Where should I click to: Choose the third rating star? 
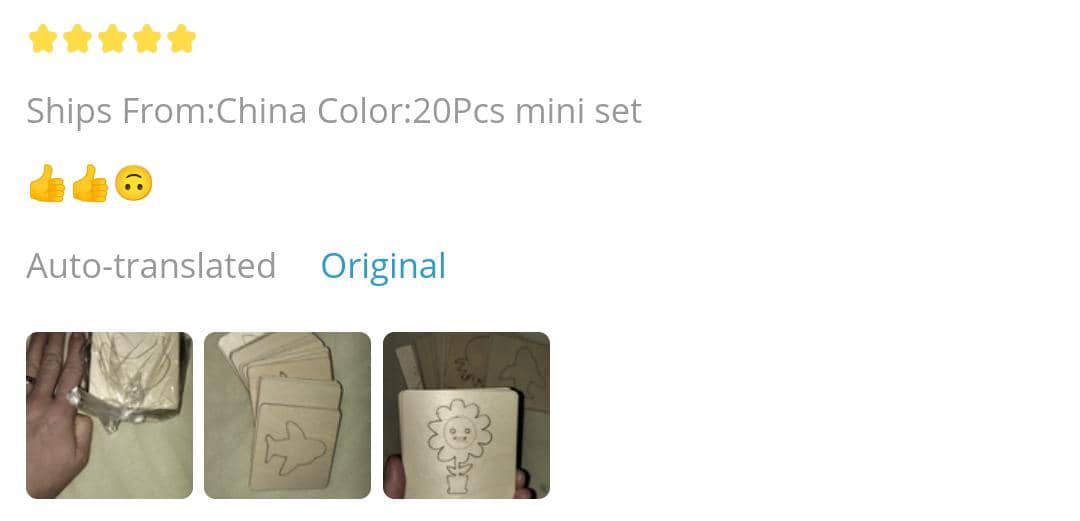(112, 39)
